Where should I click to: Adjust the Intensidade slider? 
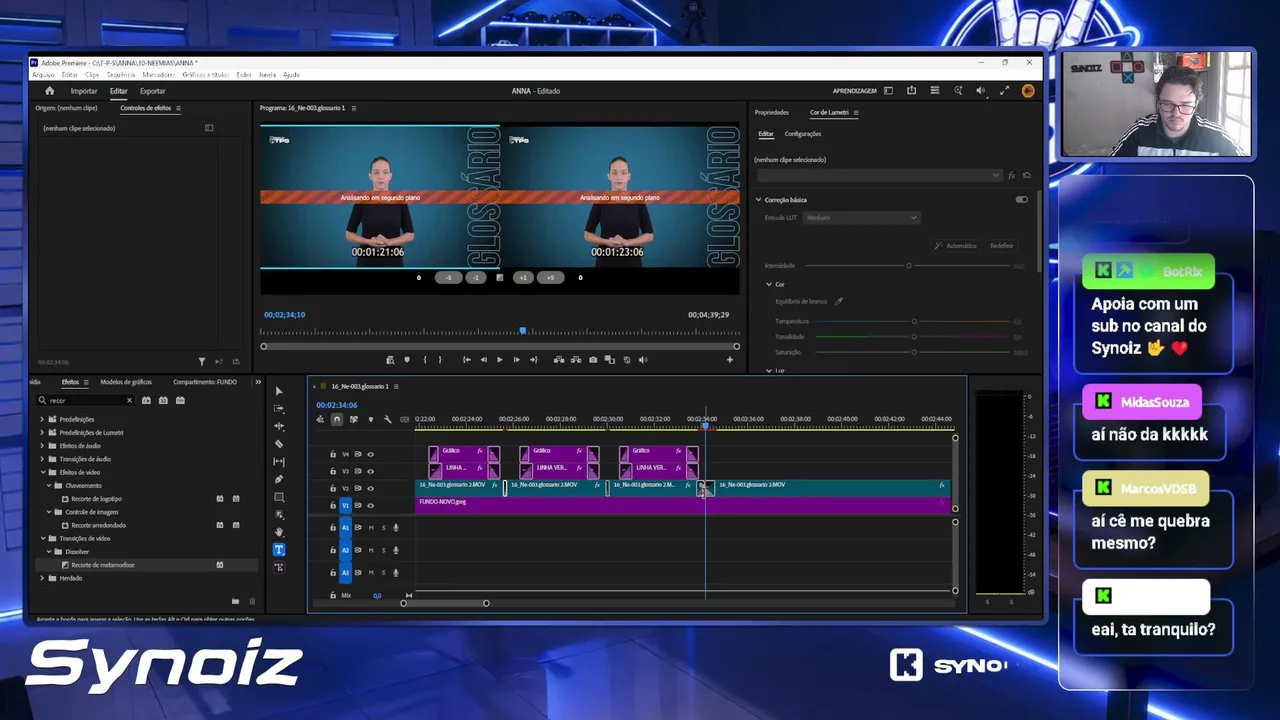pos(909,266)
